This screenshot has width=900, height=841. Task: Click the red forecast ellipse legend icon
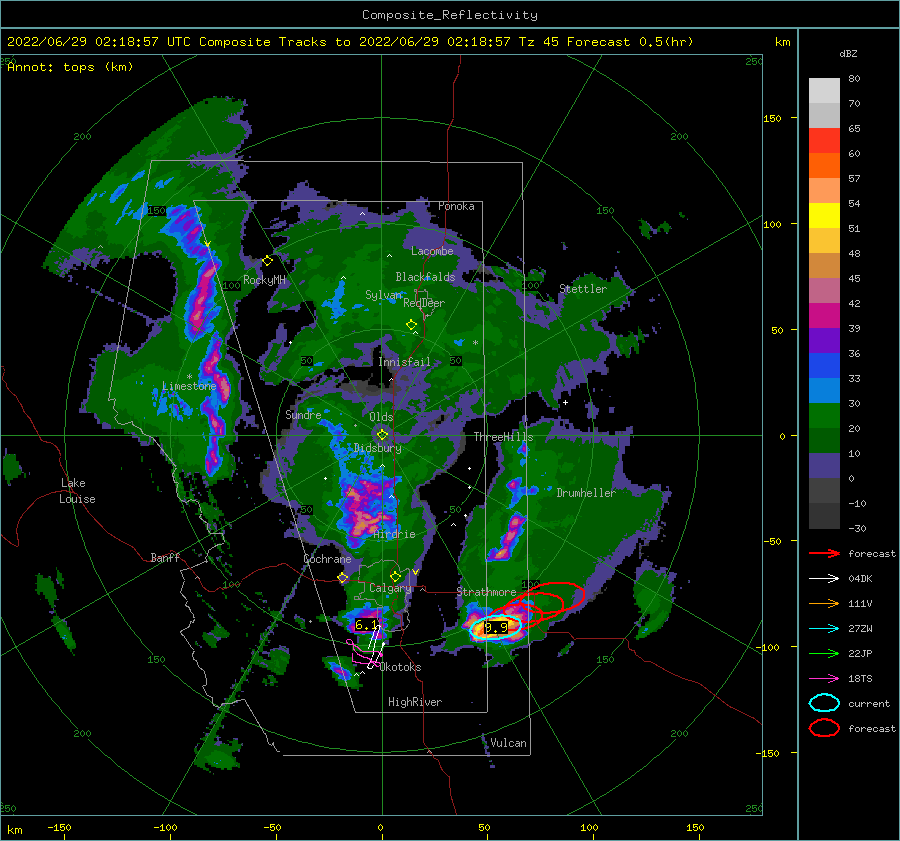point(824,728)
